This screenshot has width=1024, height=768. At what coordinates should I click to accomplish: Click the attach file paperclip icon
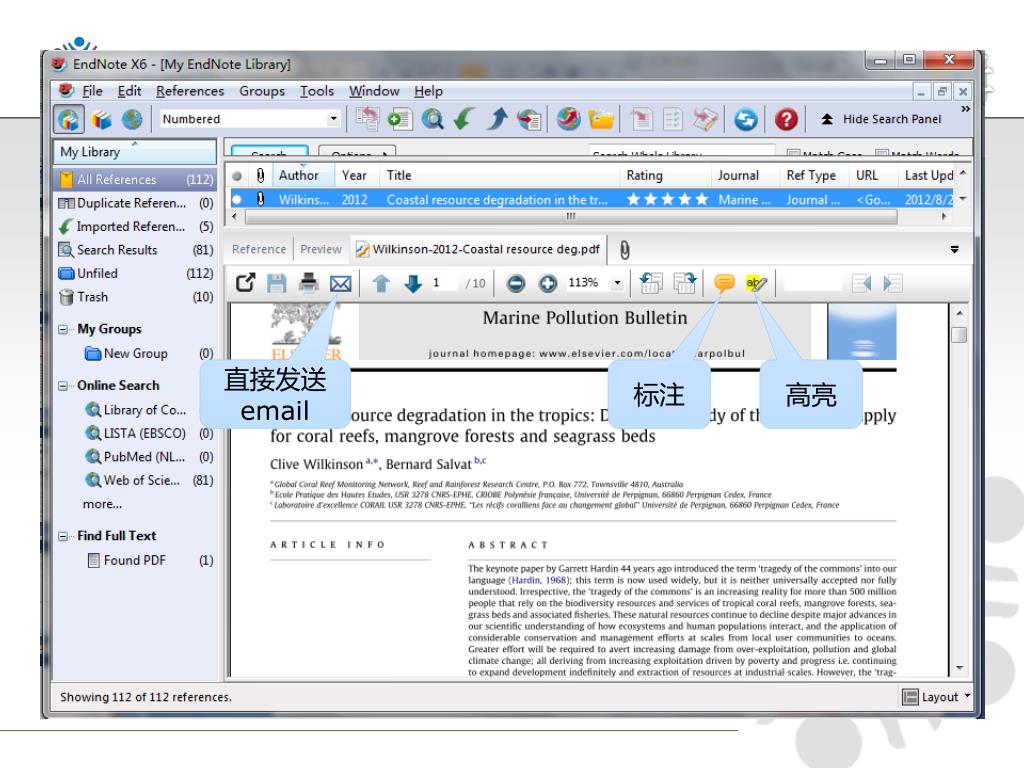coord(624,250)
